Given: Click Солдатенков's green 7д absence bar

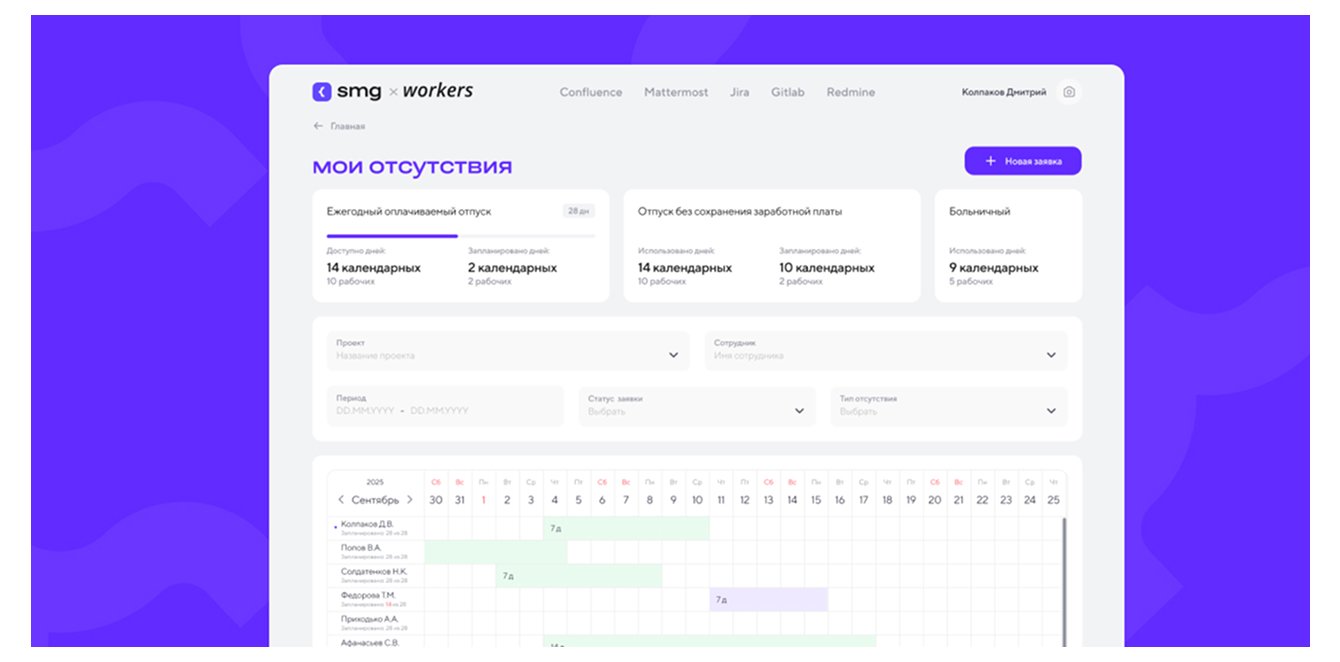Looking at the screenshot, I should pos(579,576).
